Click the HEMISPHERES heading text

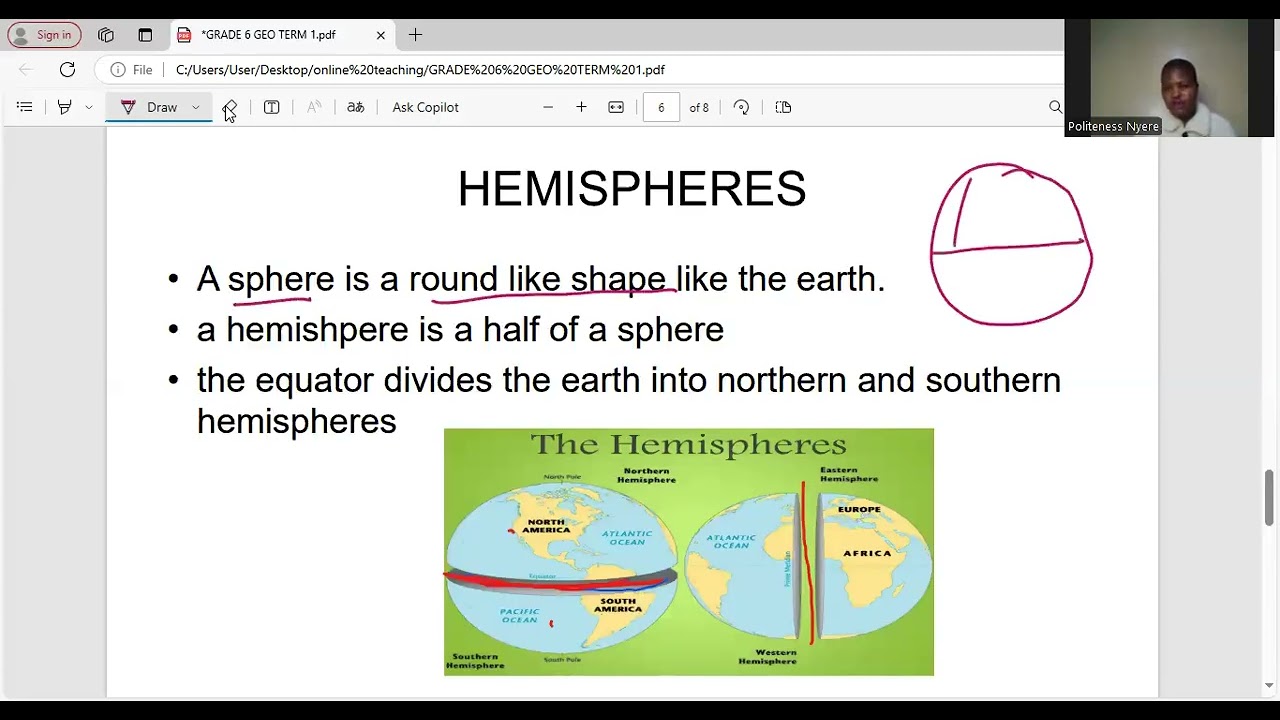[x=632, y=189]
